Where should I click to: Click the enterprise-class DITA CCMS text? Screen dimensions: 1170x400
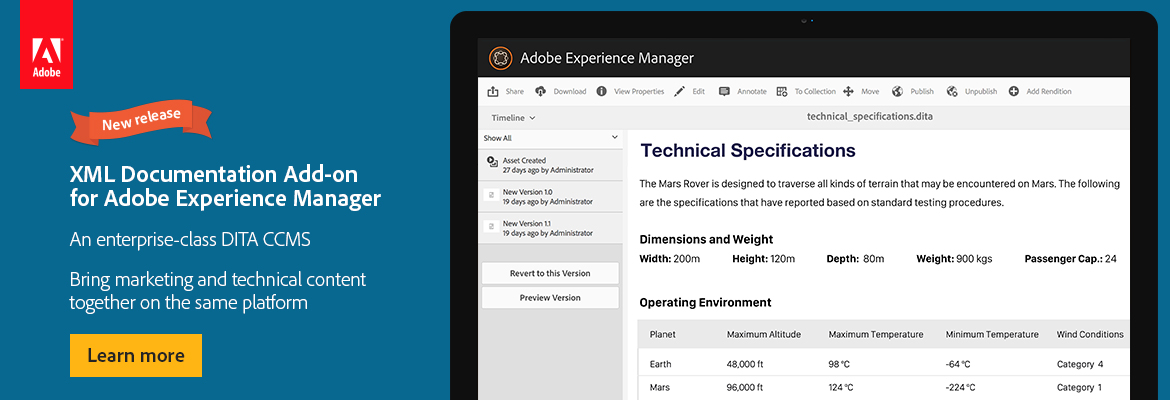point(190,240)
